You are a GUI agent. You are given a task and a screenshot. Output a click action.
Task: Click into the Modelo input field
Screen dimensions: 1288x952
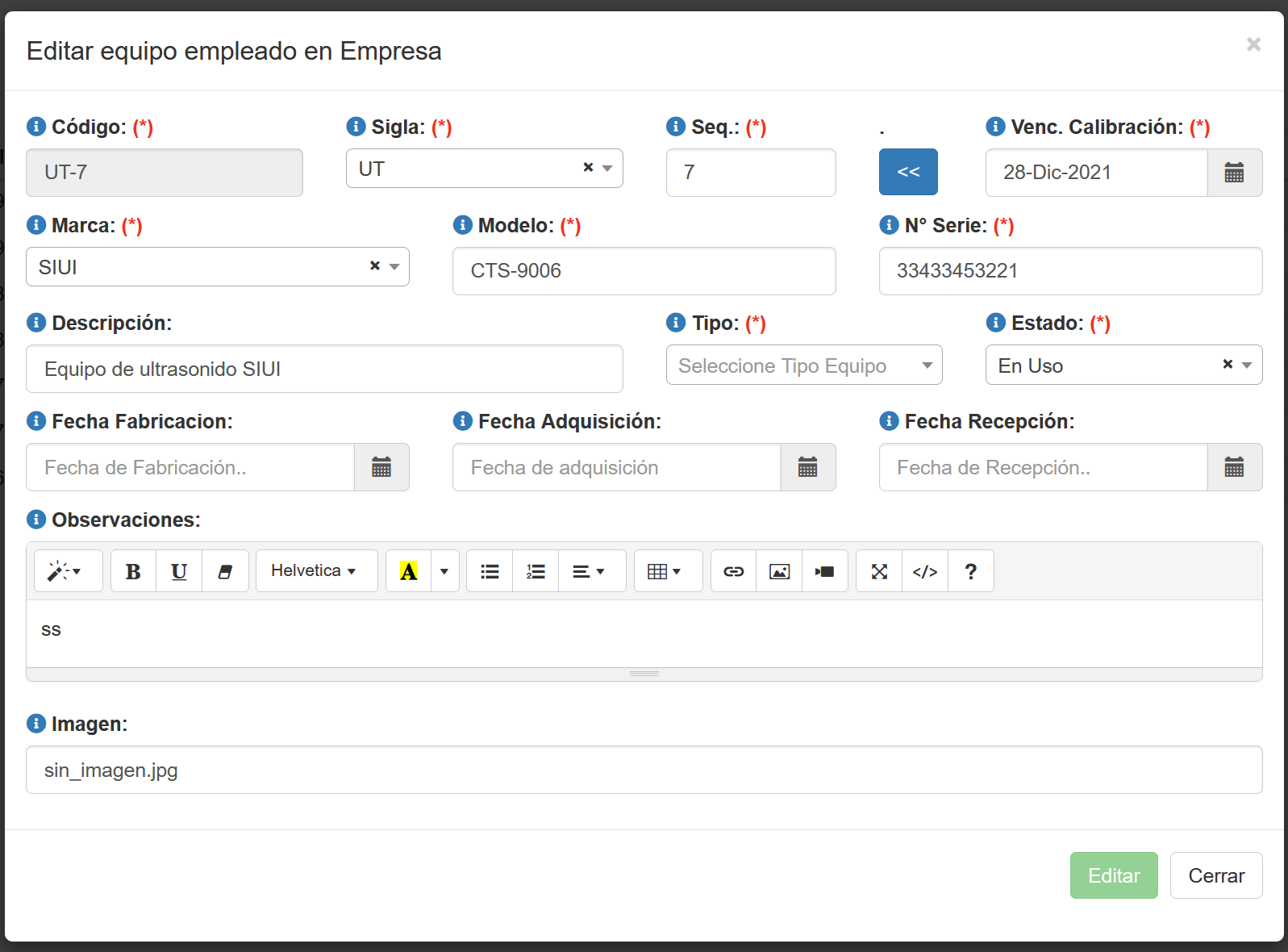(x=644, y=271)
